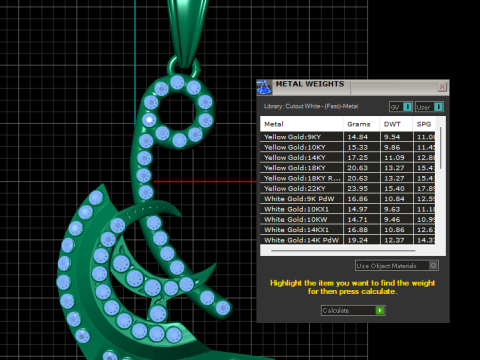Click the 9.46 DWT value

392,219
